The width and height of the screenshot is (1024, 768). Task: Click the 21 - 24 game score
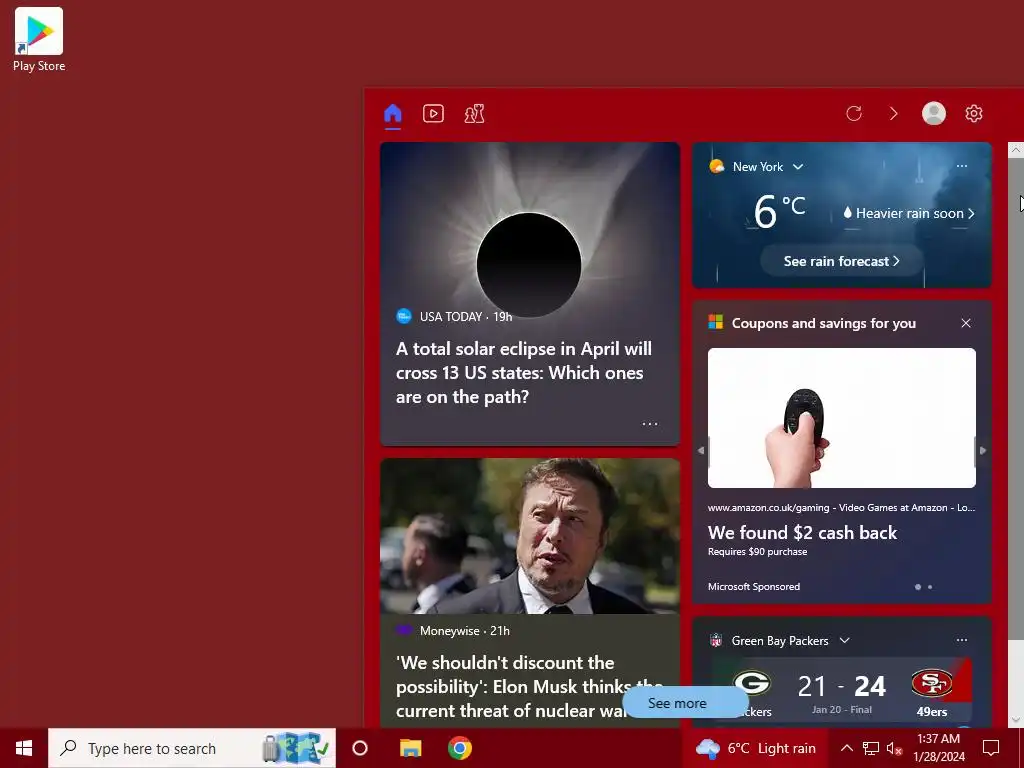tap(841, 686)
